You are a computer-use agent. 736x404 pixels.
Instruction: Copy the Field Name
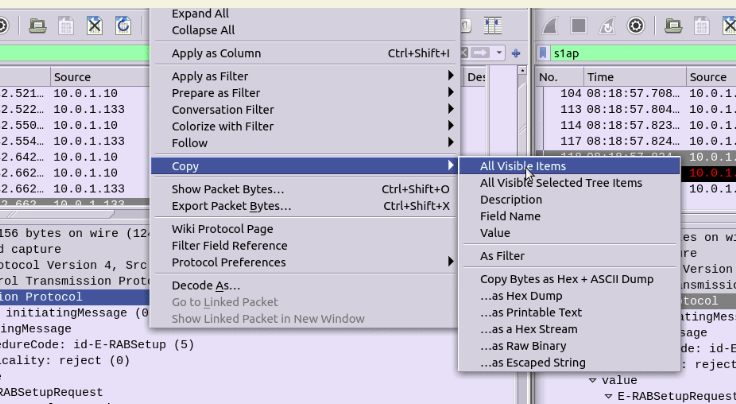(x=569, y=216)
